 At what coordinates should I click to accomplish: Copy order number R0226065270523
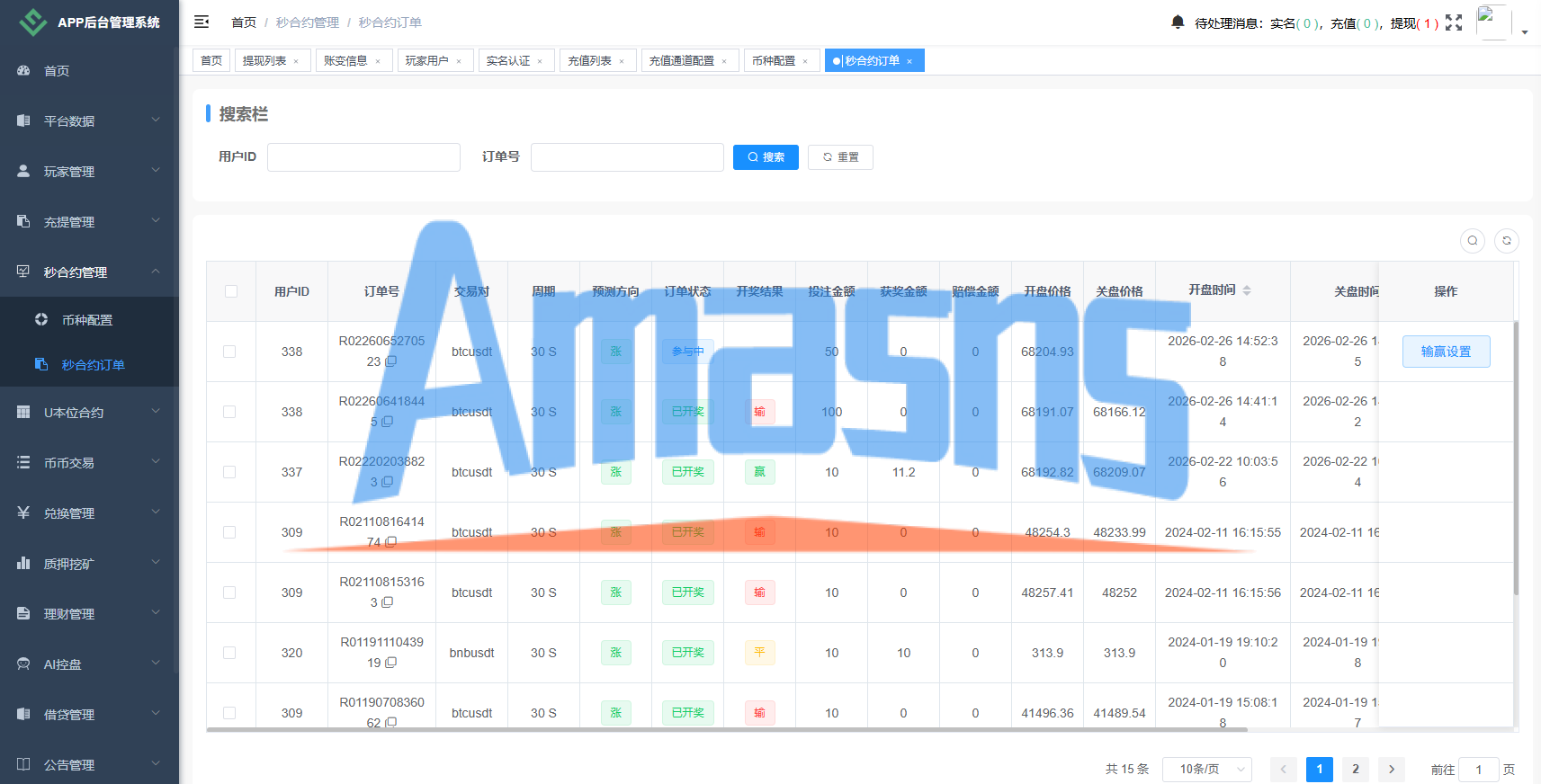pos(391,361)
